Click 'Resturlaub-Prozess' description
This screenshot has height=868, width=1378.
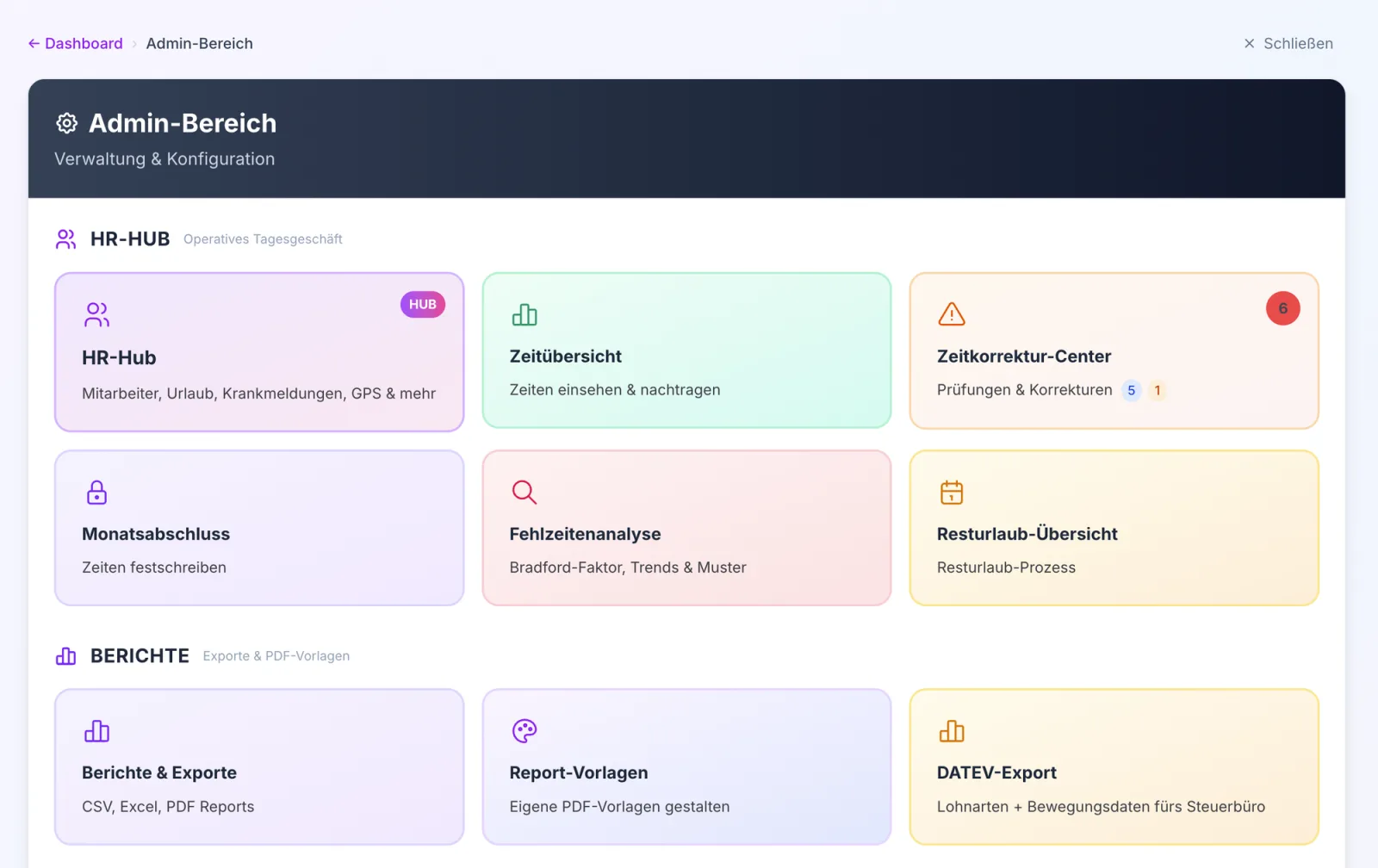(x=1006, y=567)
